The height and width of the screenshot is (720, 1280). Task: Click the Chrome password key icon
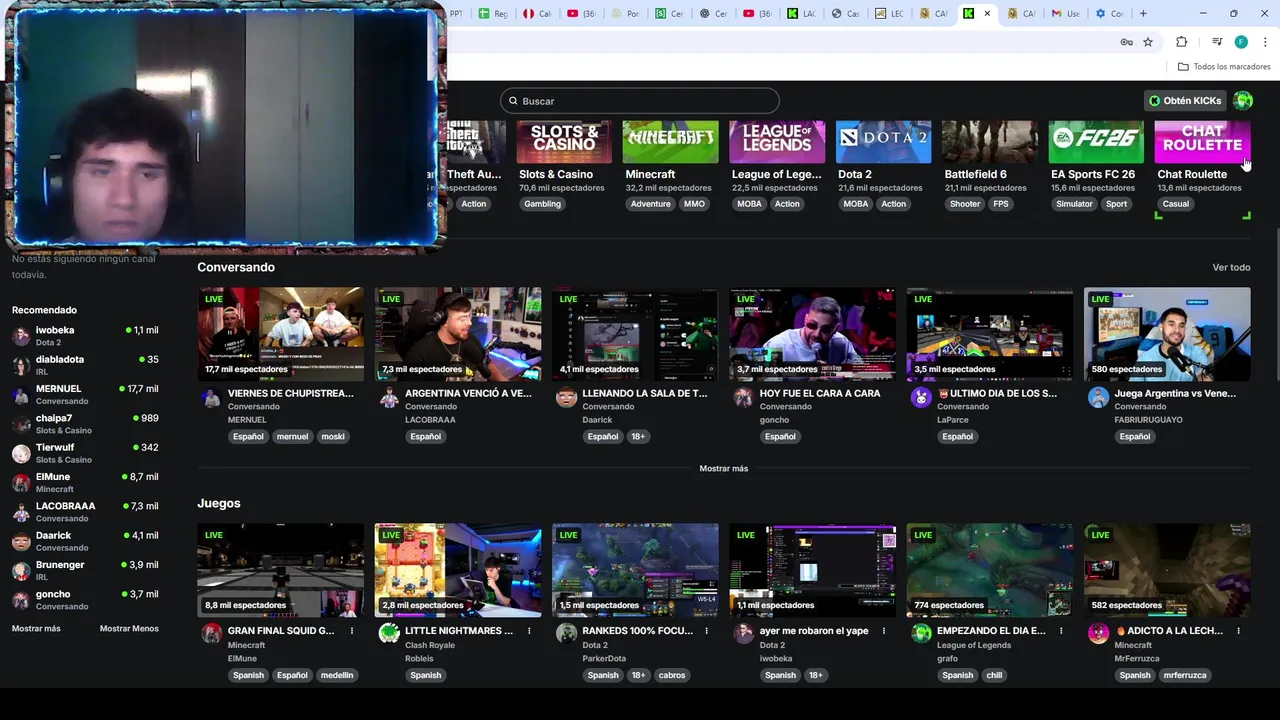point(1126,42)
